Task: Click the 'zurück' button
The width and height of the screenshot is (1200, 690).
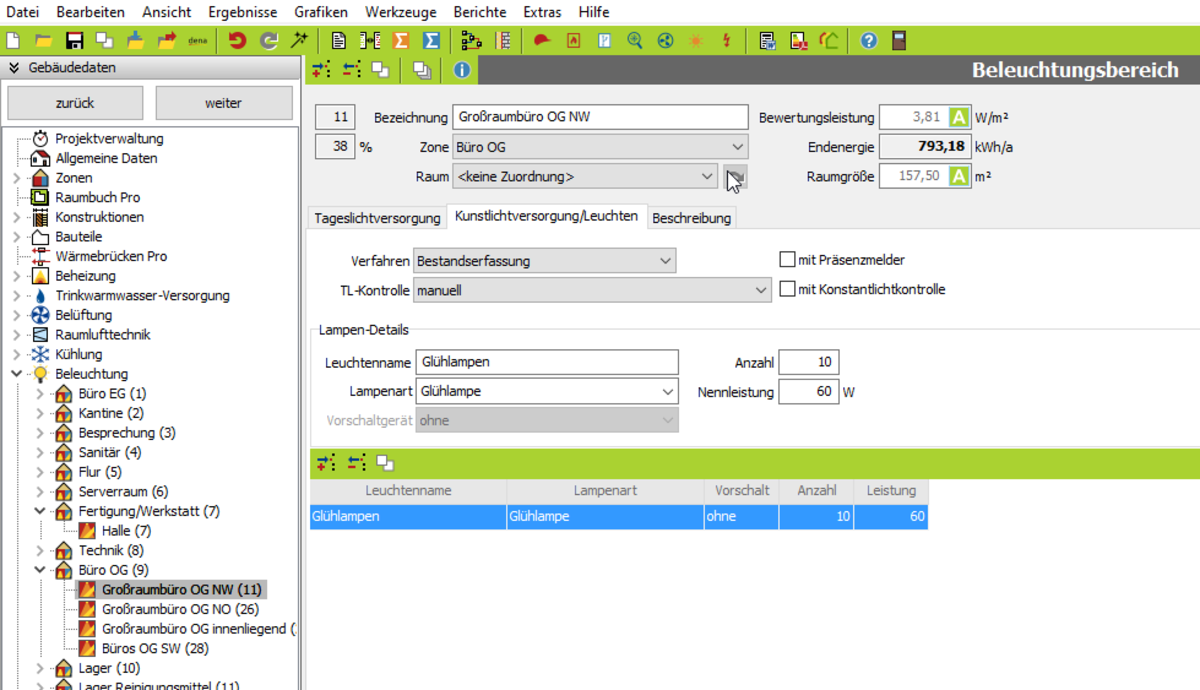Action: point(75,103)
